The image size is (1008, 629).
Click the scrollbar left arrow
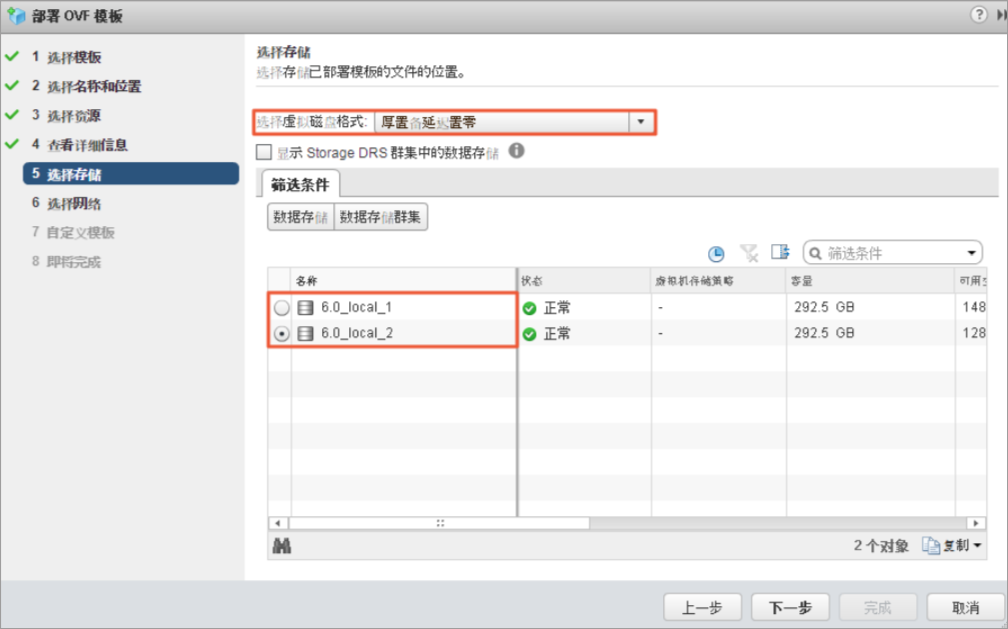pos(278,523)
